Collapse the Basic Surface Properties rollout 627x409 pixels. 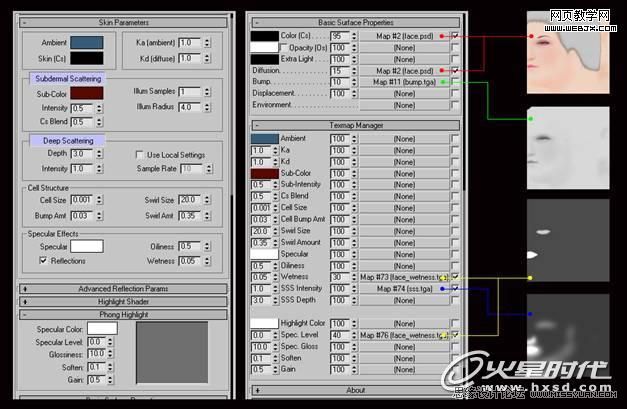355,22
